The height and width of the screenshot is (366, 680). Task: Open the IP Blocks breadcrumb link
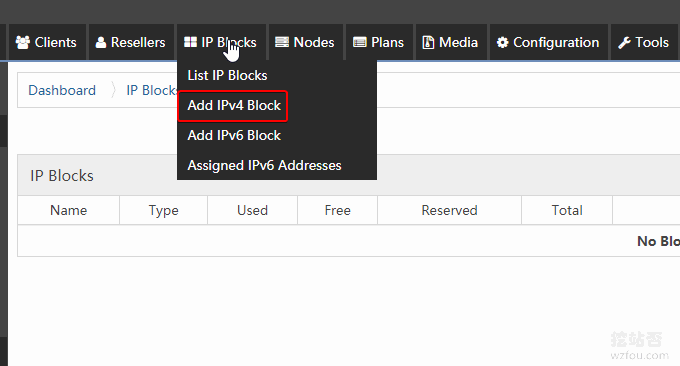tap(151, 90)
